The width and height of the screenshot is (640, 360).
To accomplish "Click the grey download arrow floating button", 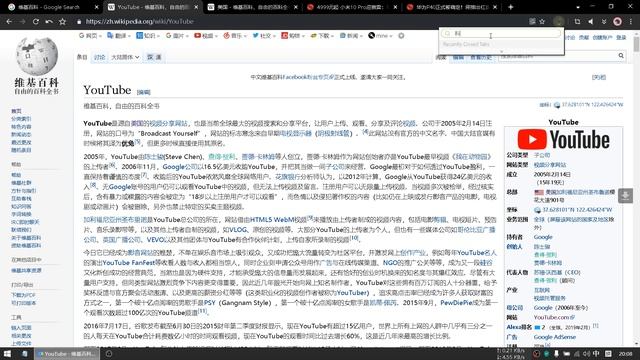I will tap(625, 196).
